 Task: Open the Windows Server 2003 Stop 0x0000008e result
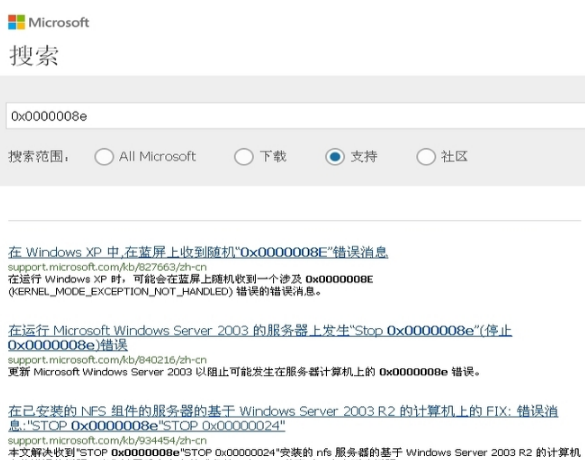click(x=260, y=338)
